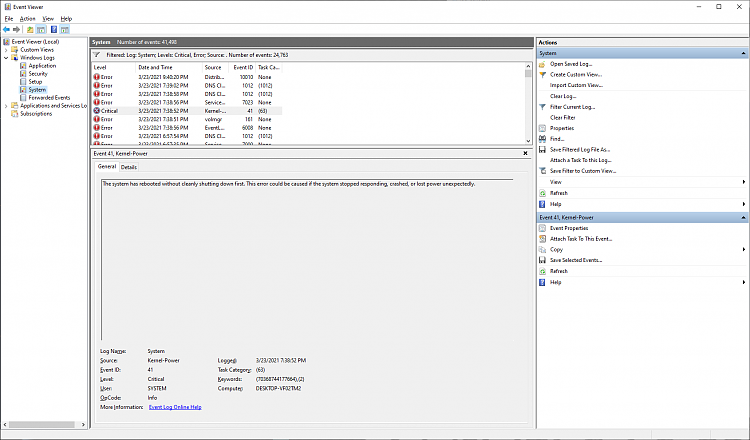Screen dimensions: 750x440
Task: Click the Clear Log action
Action: coord(563,96)
